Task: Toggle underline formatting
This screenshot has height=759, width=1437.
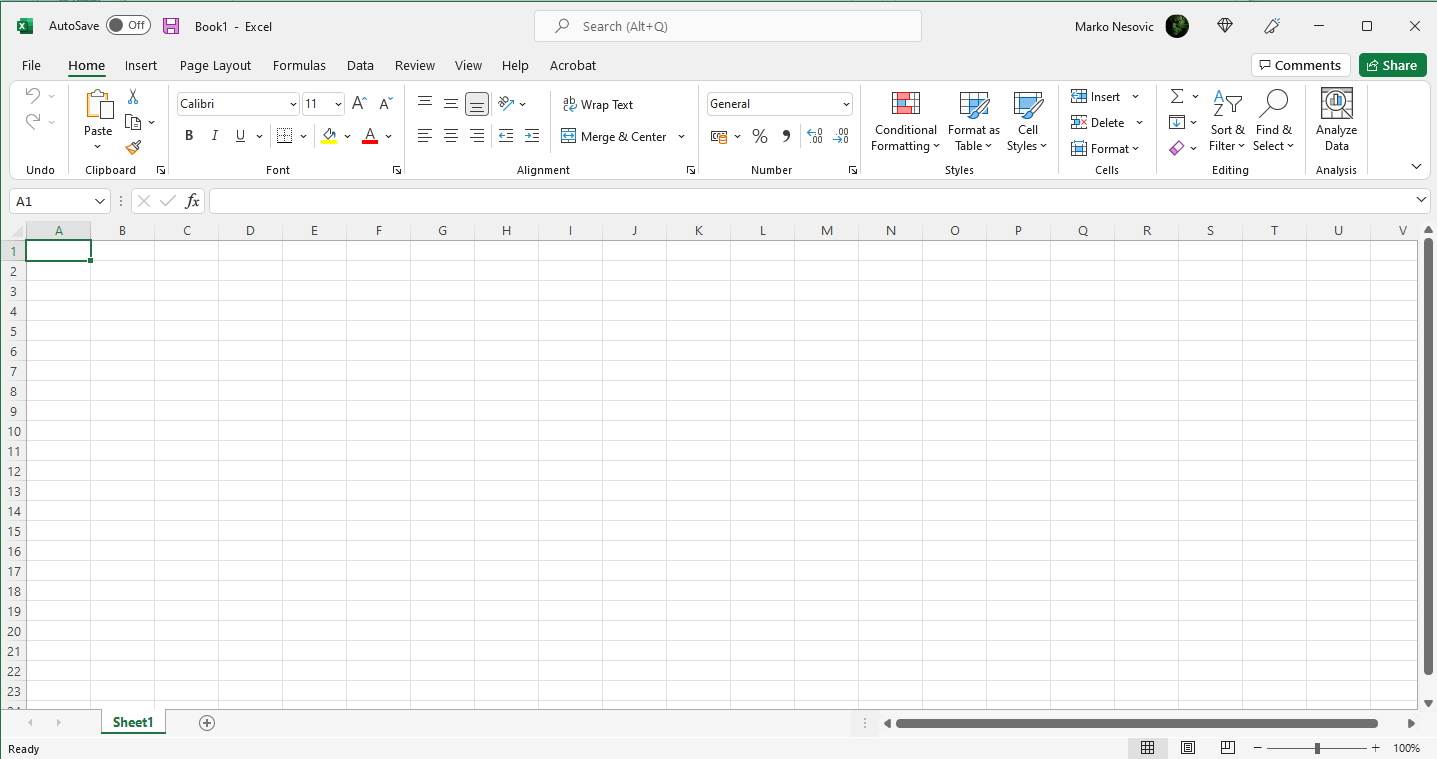Action: click(239, 135)
